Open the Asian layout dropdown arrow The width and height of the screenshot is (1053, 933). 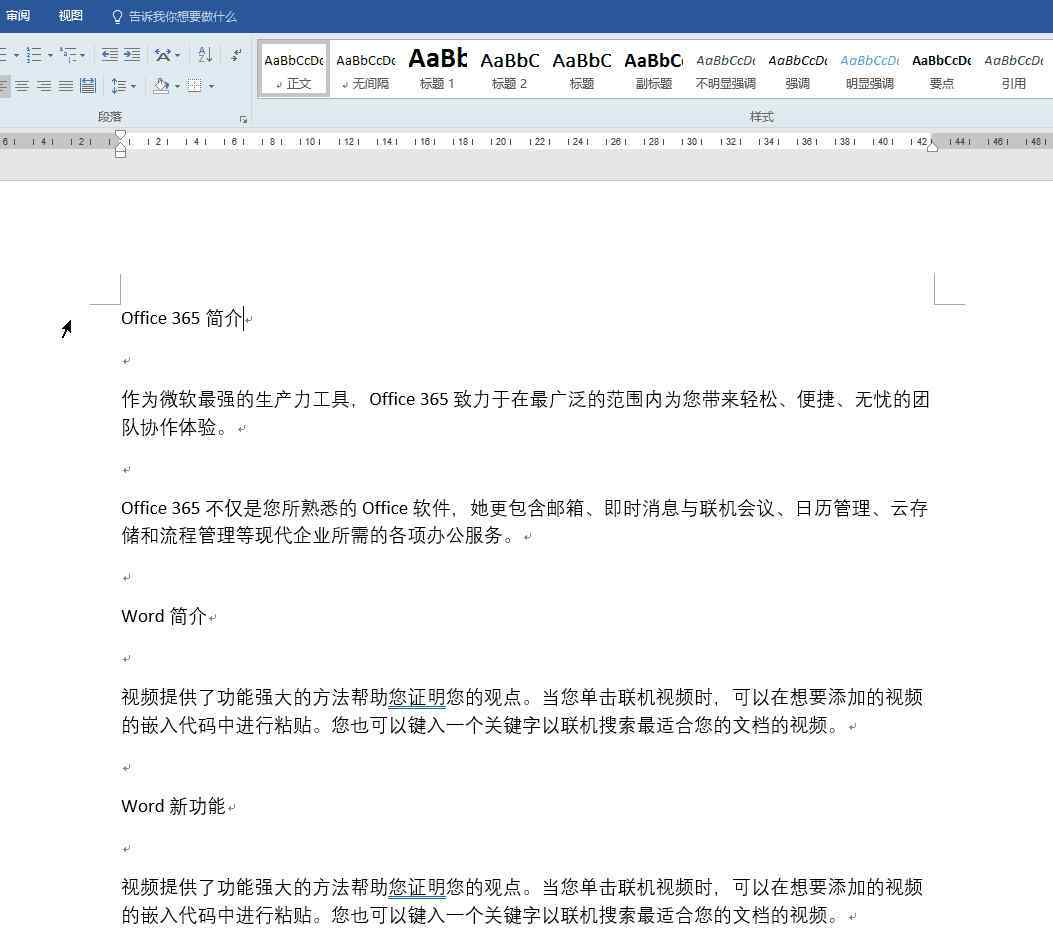tap(177, 56)
